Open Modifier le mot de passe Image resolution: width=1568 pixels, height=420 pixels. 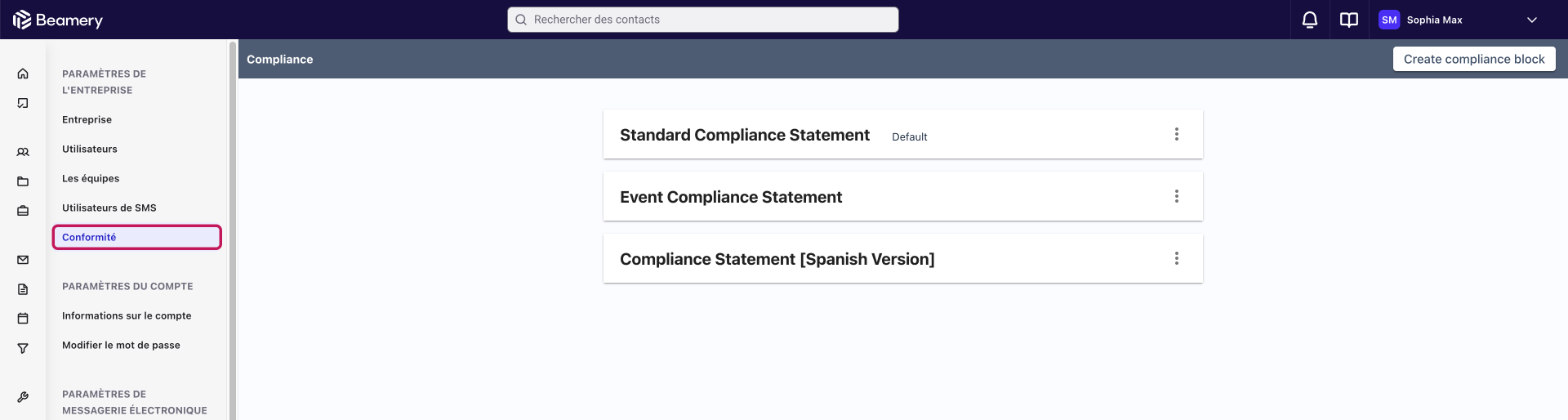121,345
